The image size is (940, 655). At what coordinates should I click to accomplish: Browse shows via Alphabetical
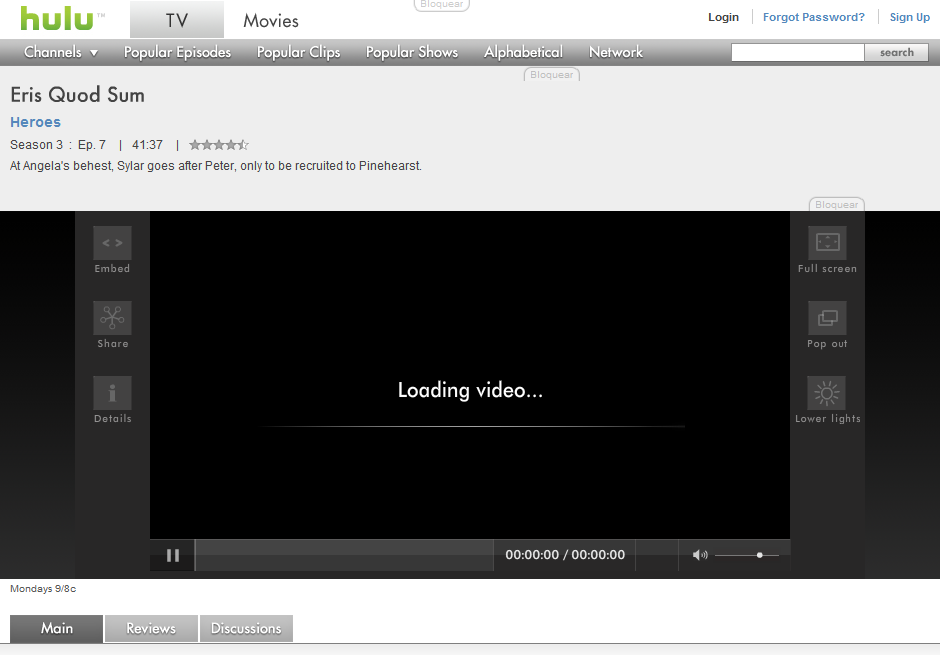coord(523,52)
